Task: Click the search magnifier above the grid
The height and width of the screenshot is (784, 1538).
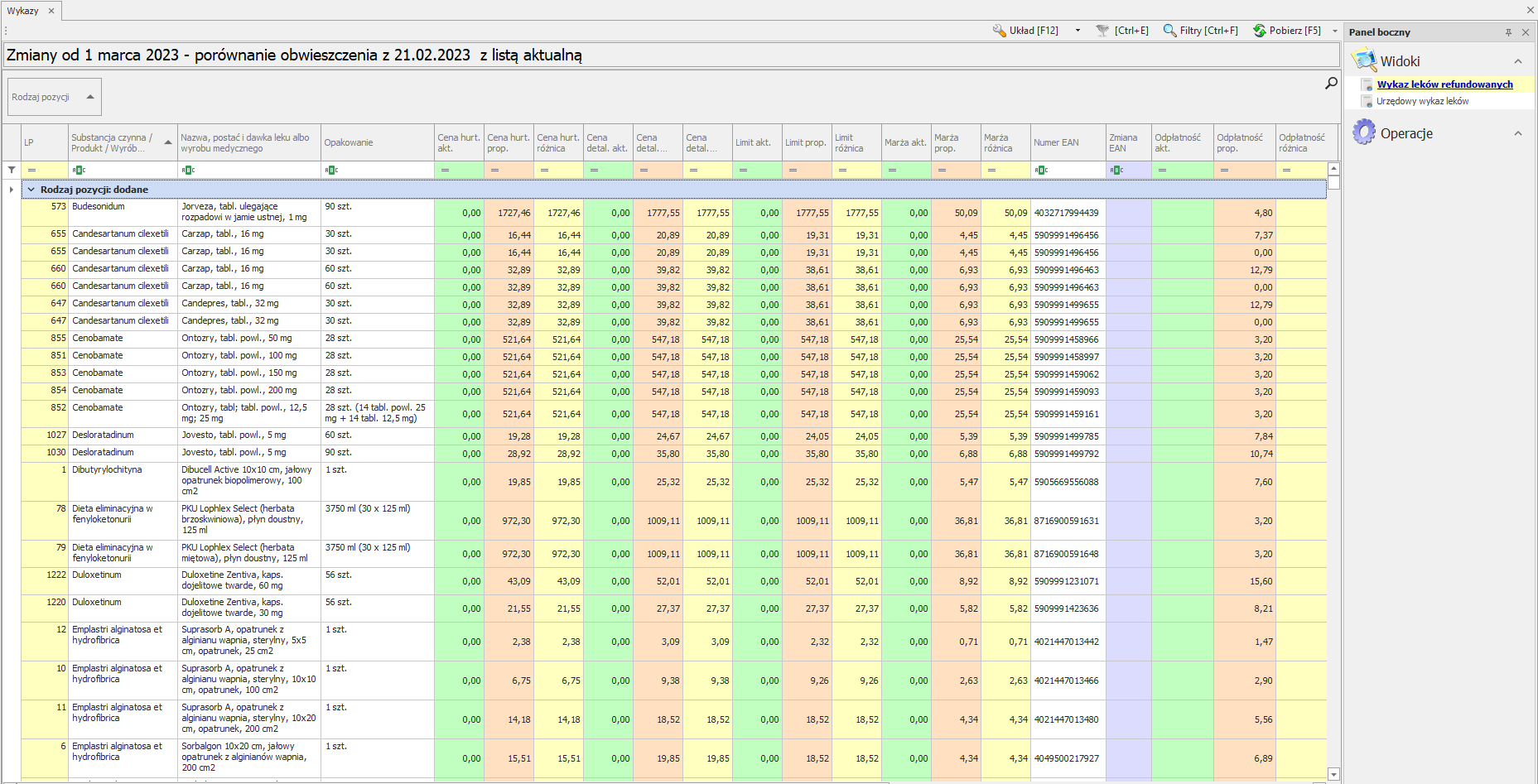Action: pos(1331,83)
